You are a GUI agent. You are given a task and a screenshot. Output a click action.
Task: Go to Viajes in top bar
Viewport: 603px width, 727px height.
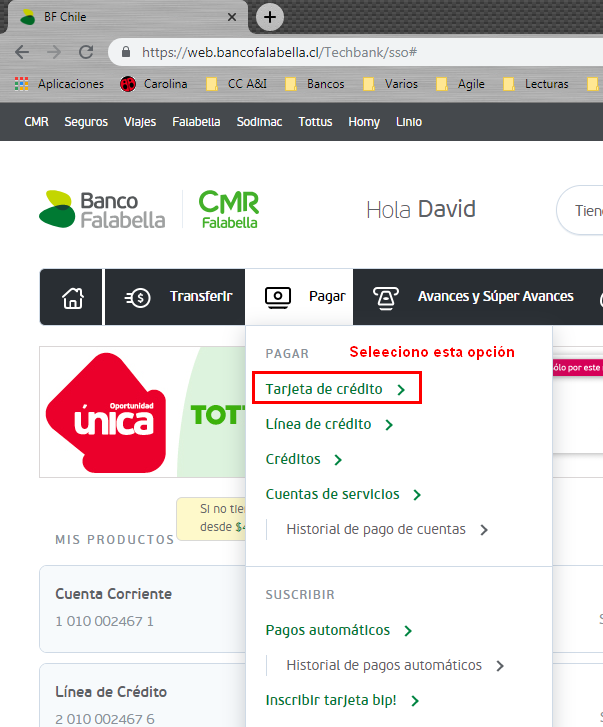click(x=140, y=122)
